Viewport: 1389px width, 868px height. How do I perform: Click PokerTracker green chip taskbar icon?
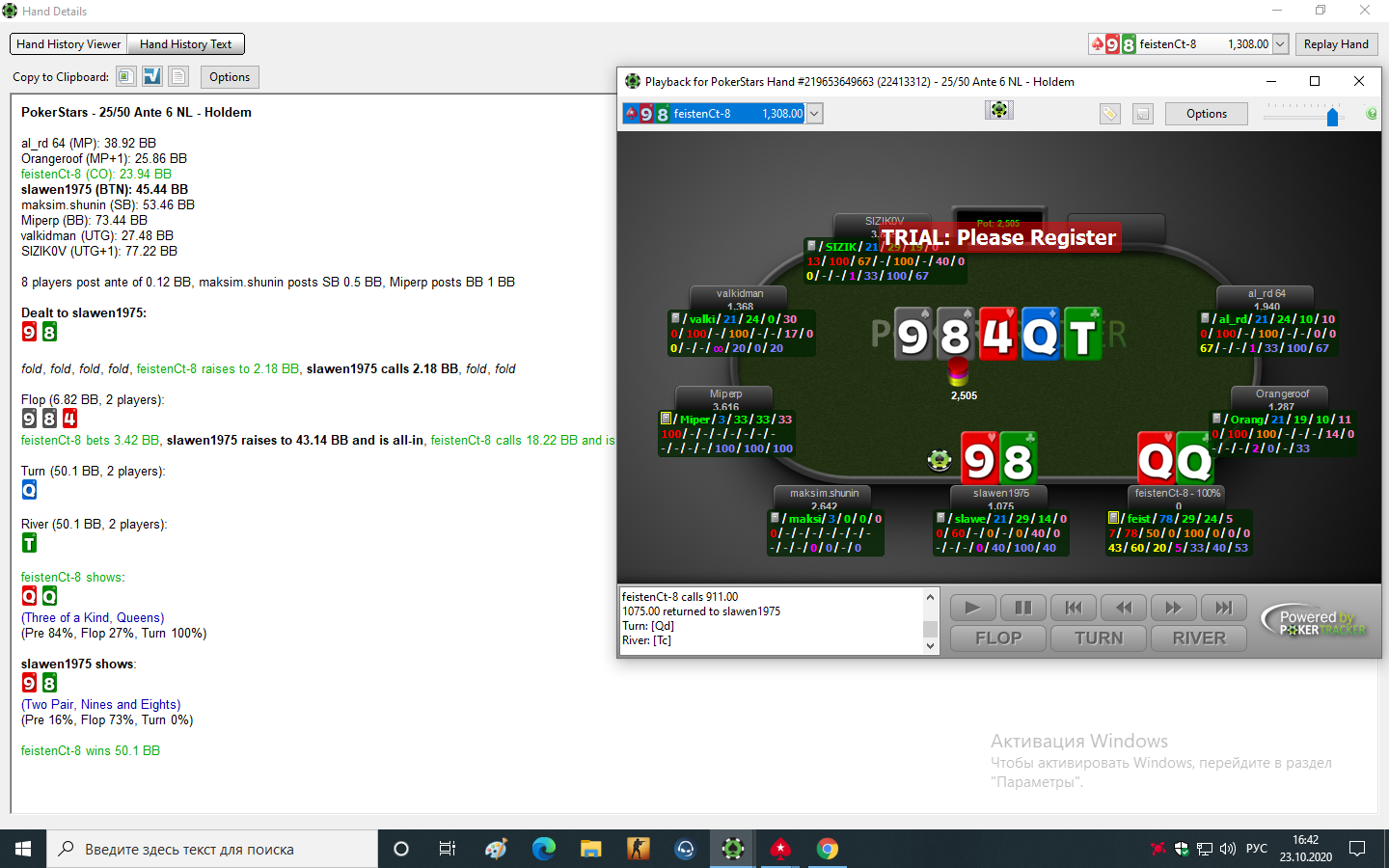(x=733, y=849)
